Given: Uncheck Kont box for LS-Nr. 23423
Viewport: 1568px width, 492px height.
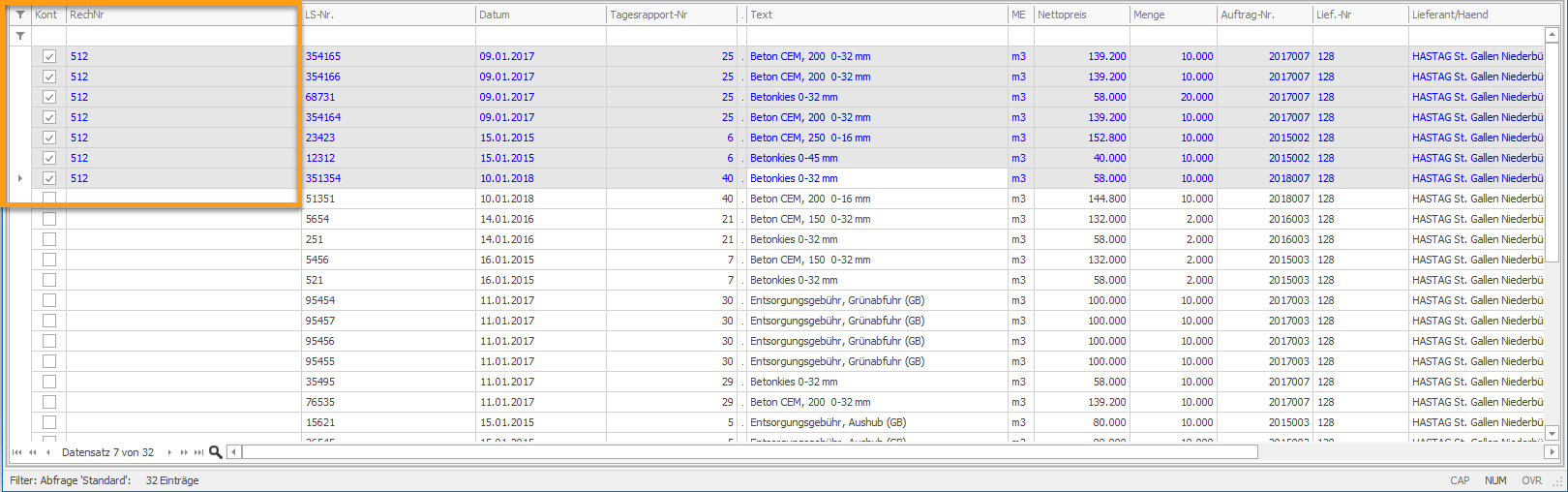Looking at the screenshot, I should [49, 138].
